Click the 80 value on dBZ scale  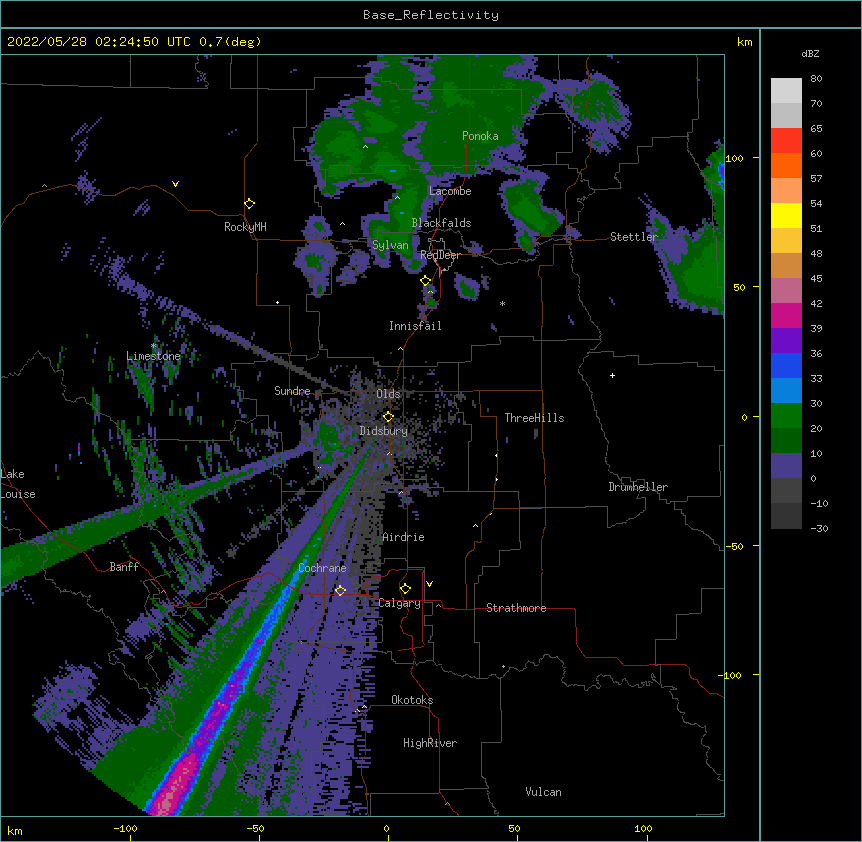[816, 79]
